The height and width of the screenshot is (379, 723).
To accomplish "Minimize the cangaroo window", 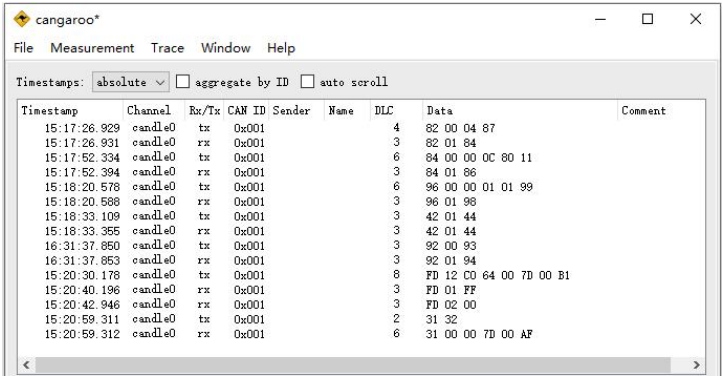I will click(600, 19).
